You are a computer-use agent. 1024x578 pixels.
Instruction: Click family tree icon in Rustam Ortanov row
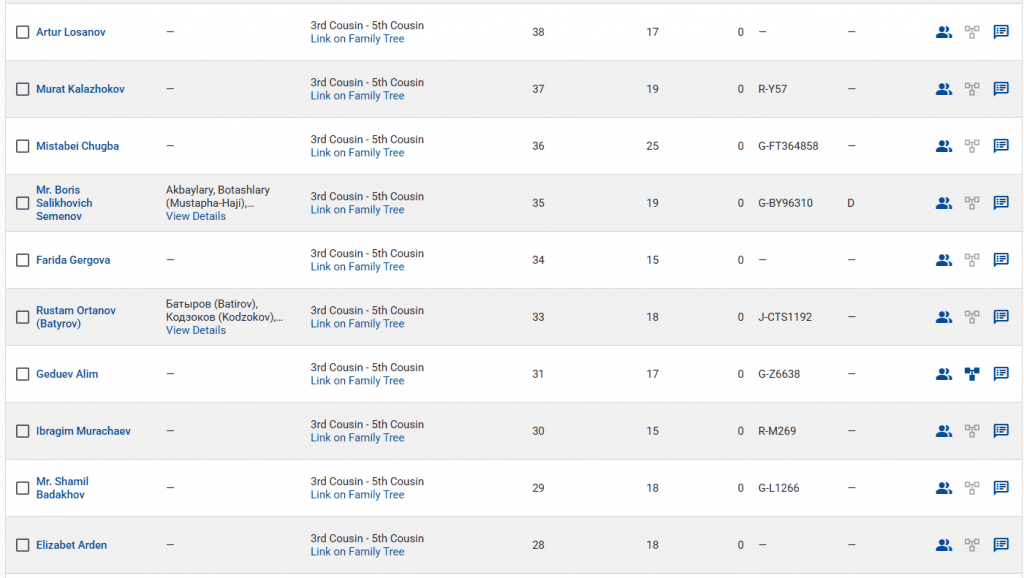(x=972, y=317)
